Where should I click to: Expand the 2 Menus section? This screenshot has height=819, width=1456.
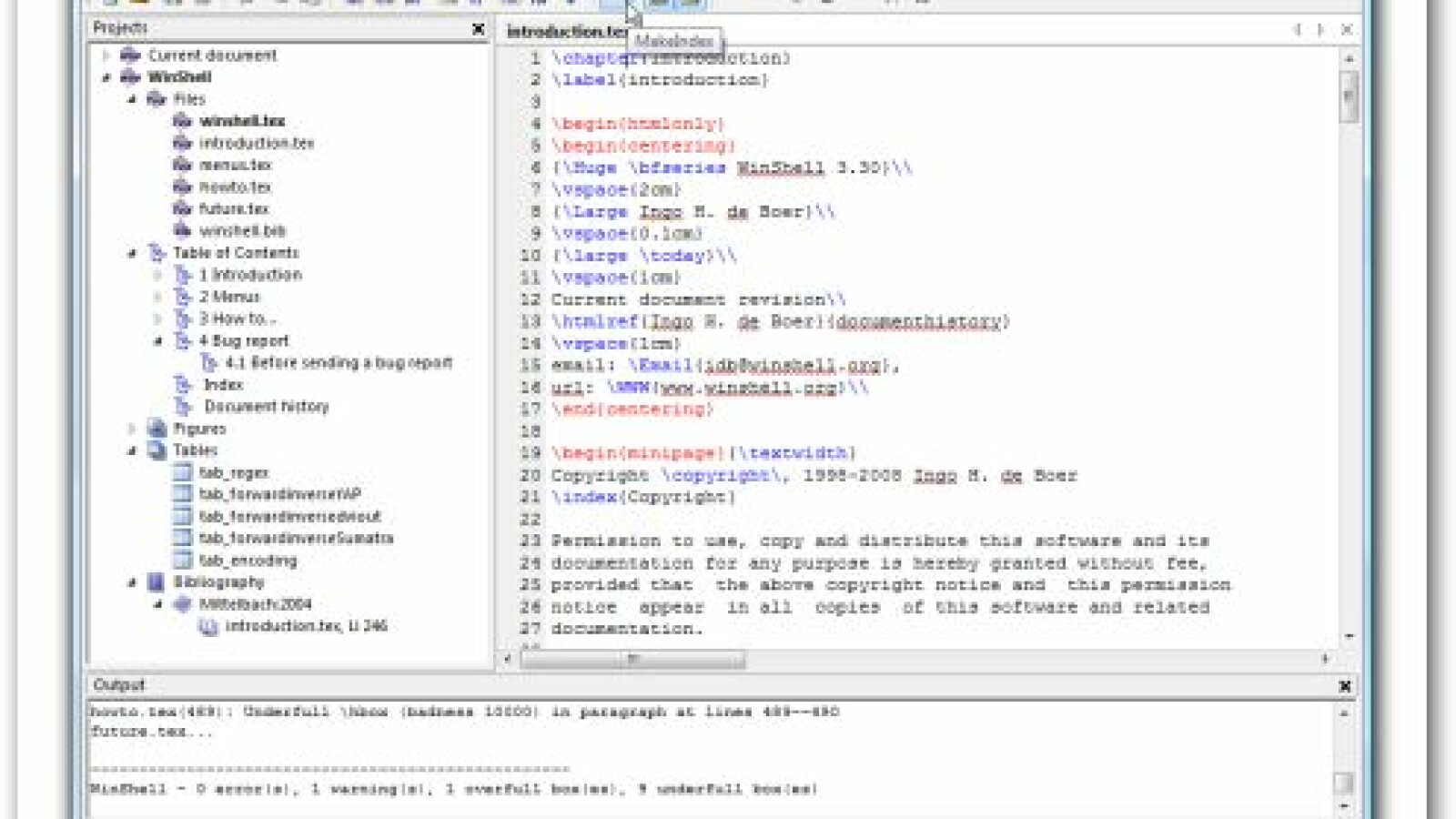(x=157, y=297)
